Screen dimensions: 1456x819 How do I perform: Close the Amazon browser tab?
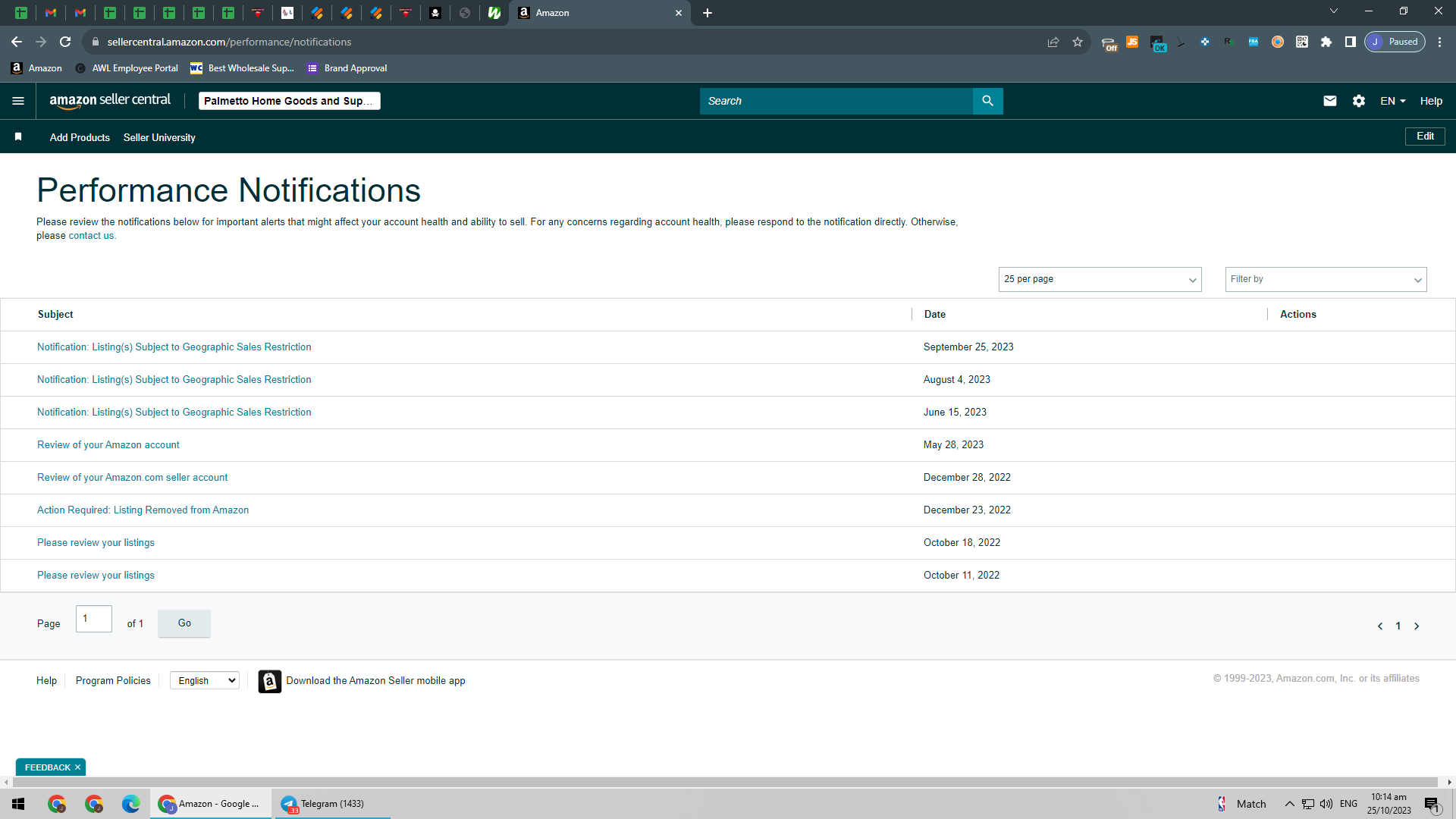(x=679, y=13)
